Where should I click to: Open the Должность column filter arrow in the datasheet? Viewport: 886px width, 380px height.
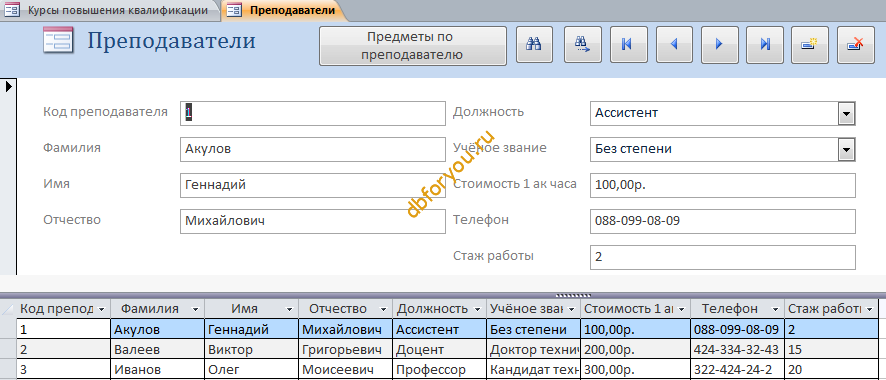click(x=478, y=309)
